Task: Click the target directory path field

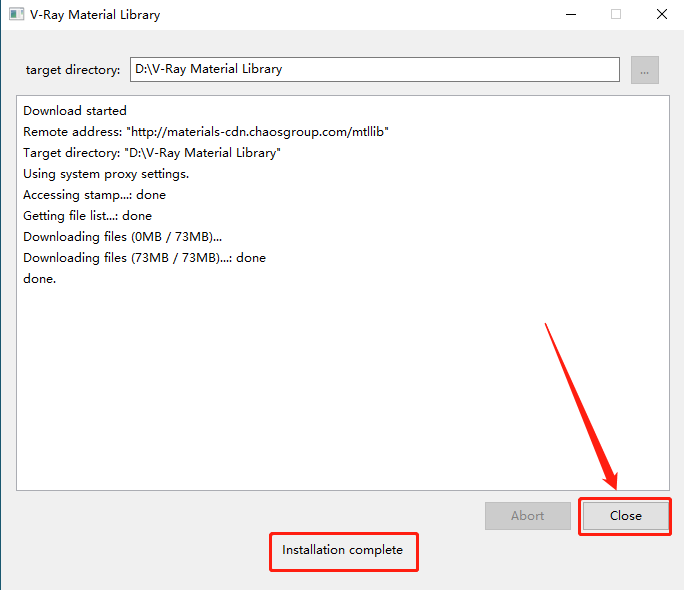Action: point(375,69)
